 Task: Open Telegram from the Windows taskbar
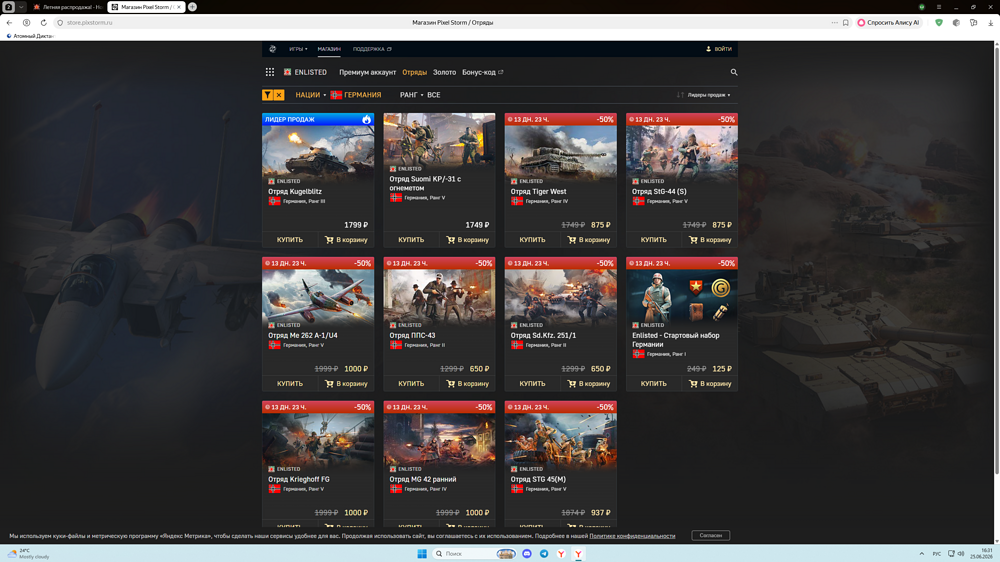(x=544, y=554)
